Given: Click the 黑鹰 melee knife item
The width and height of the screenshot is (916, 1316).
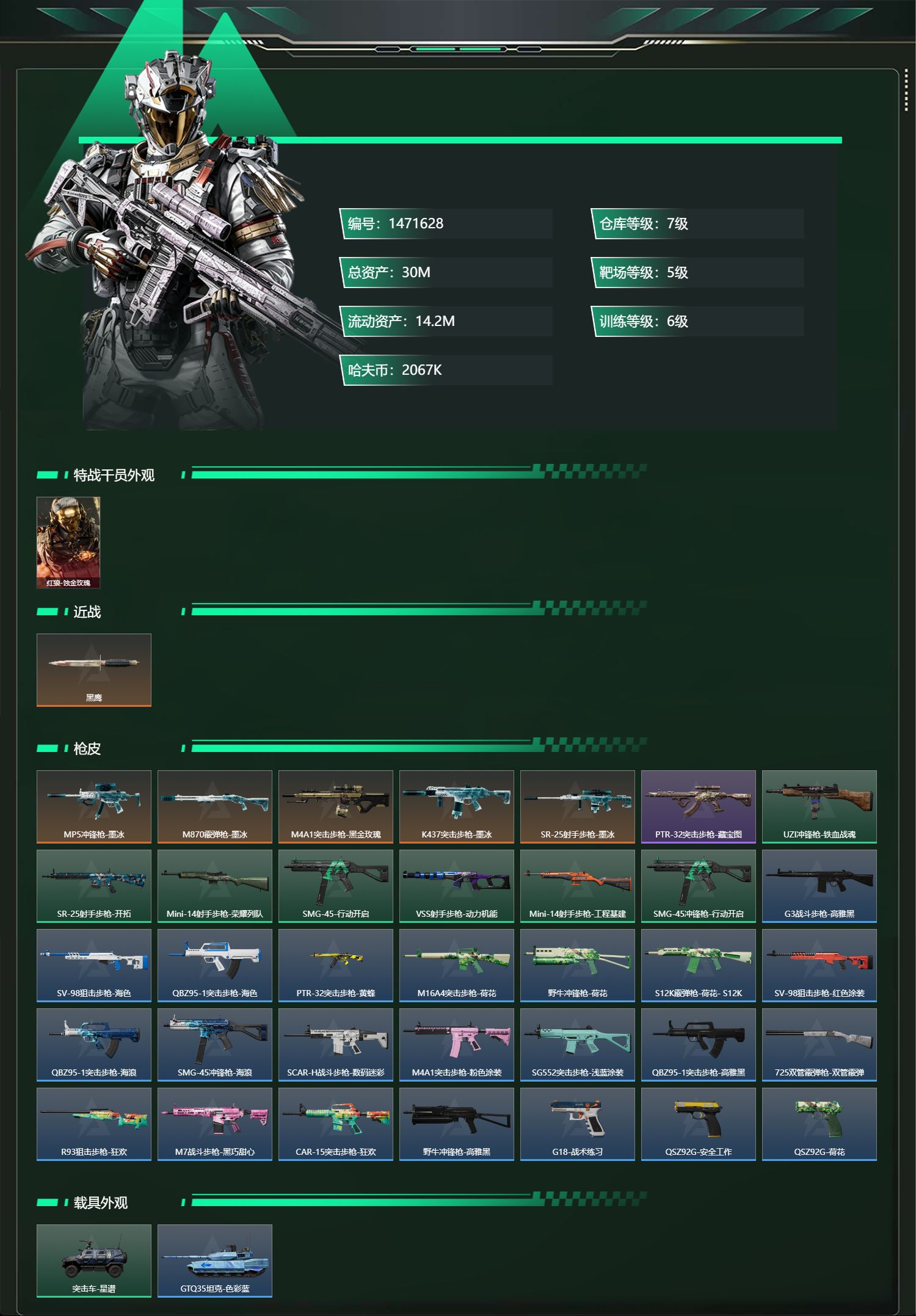Looking at the screenshot, I should pos(94,670).
